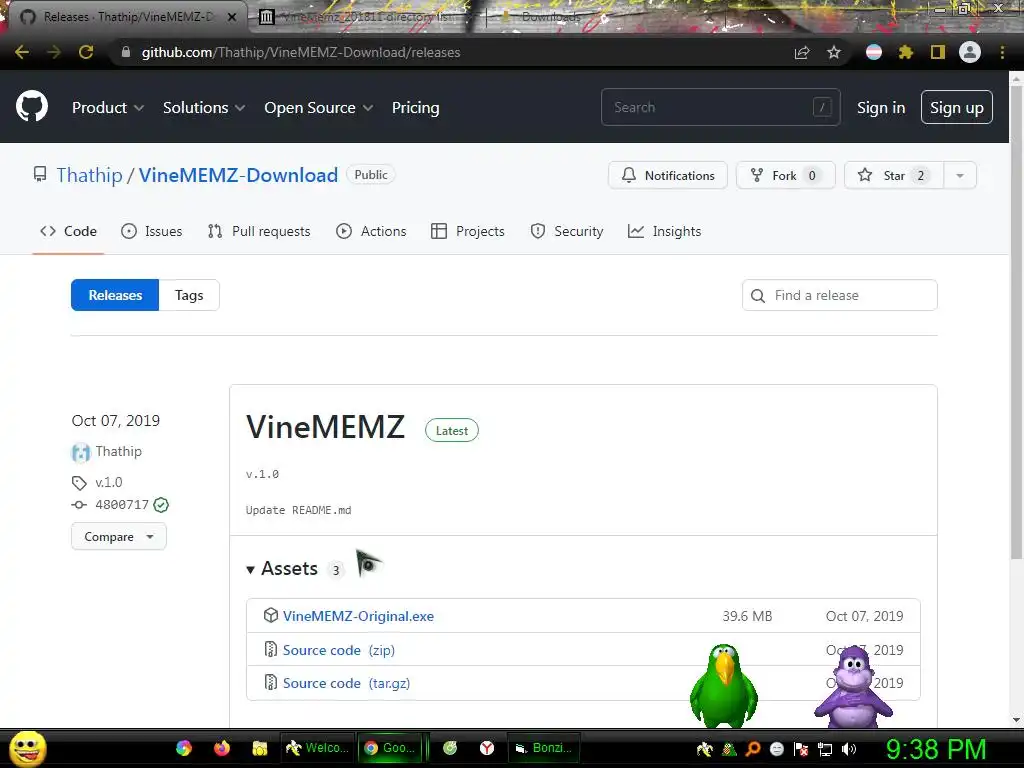Reload the page with refresh icon
1024x768 pixels.
[86, 52]
